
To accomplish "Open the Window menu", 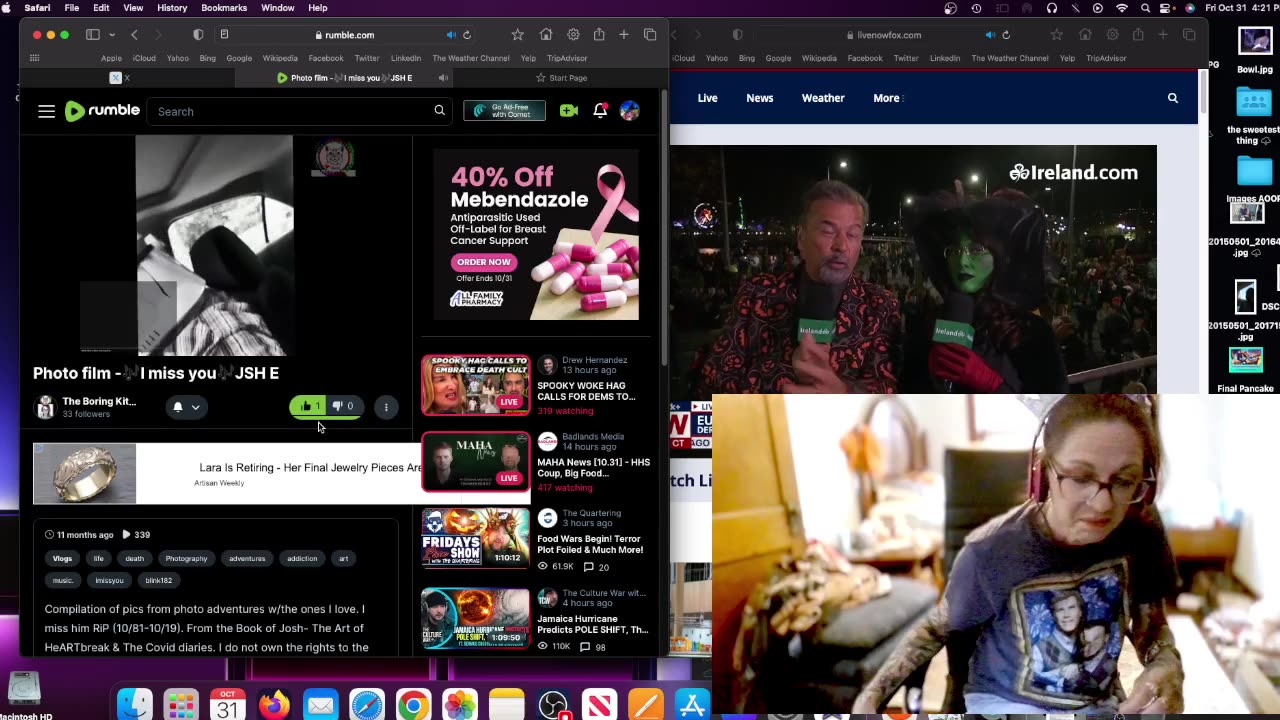I will [277, 8].
